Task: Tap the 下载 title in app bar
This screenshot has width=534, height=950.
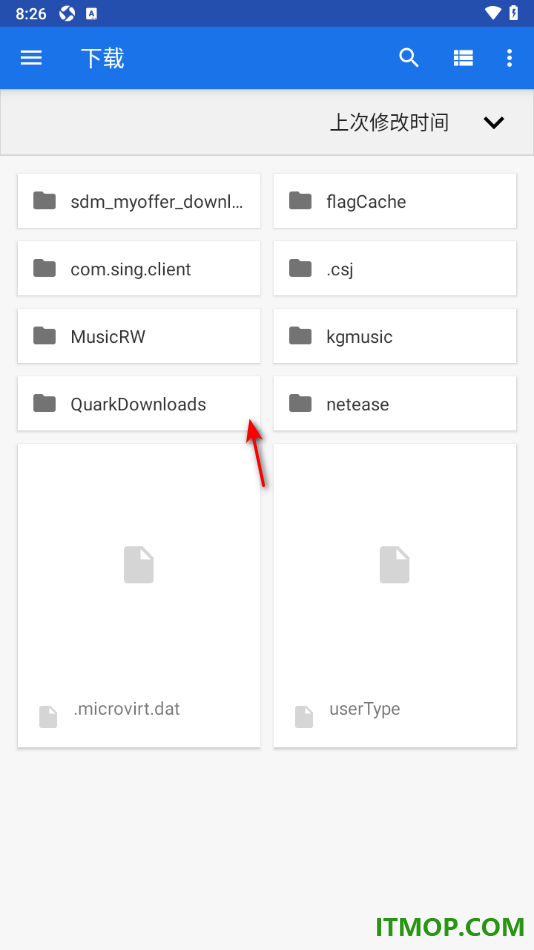Action: click(102, 59)
